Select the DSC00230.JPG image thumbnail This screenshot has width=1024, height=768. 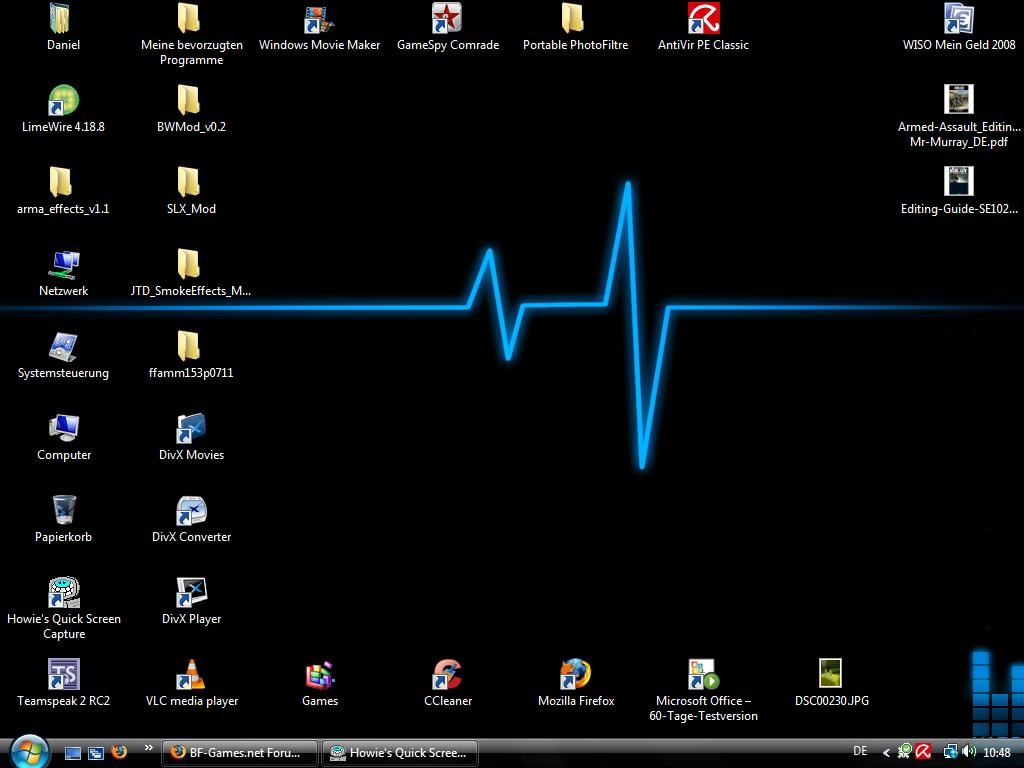(830, 675)
